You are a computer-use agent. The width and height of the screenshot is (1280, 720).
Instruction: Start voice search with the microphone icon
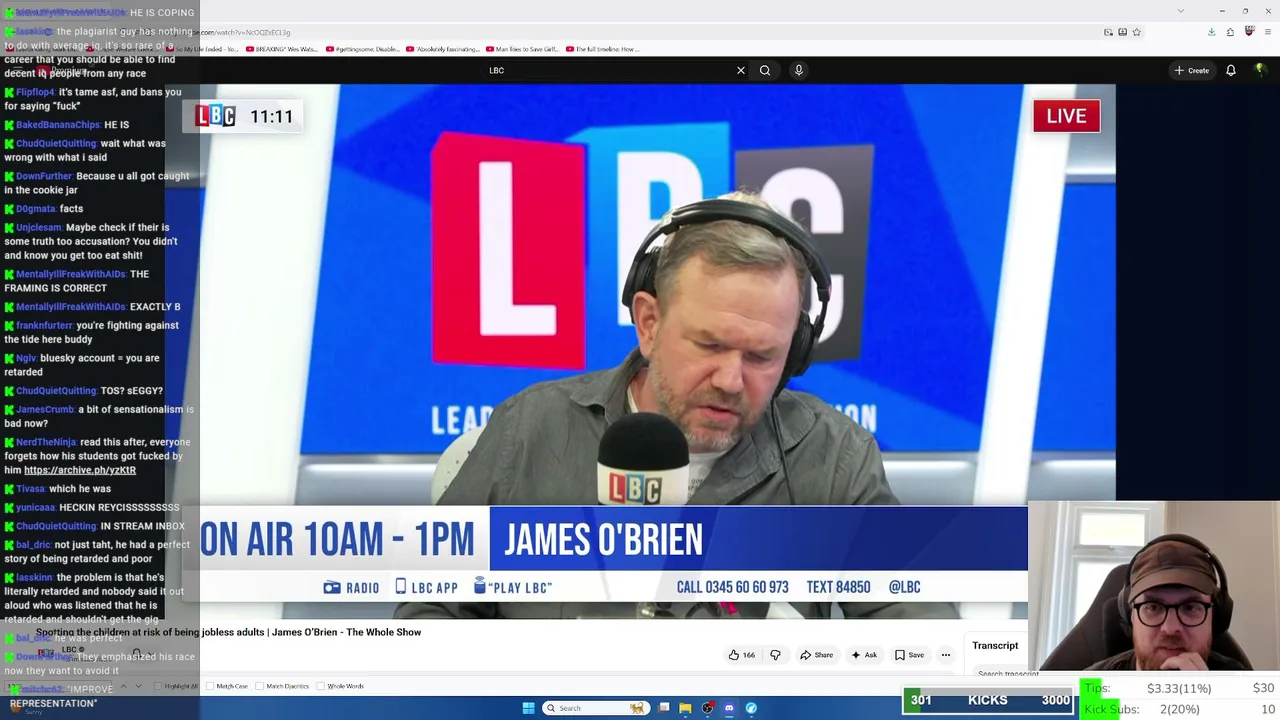798,70
